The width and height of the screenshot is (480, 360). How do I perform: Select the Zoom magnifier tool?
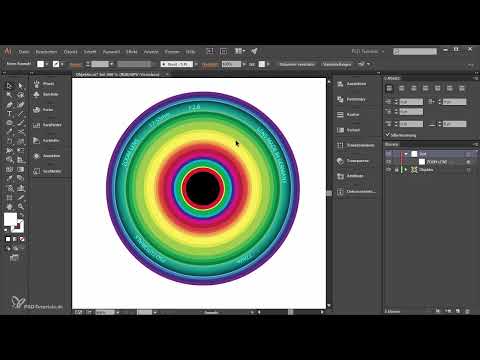21,207
